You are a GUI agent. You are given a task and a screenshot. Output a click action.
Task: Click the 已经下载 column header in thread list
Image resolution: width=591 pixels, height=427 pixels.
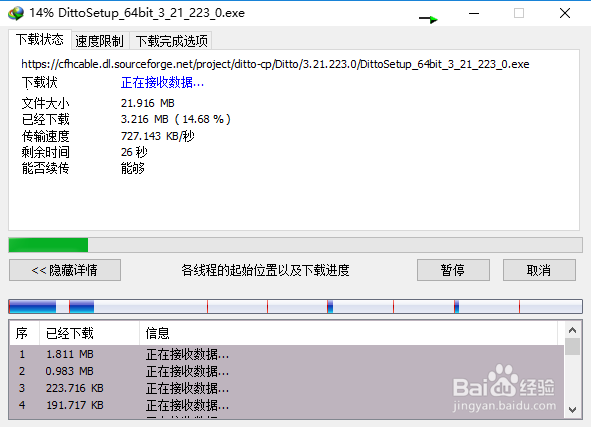(89, 333)
